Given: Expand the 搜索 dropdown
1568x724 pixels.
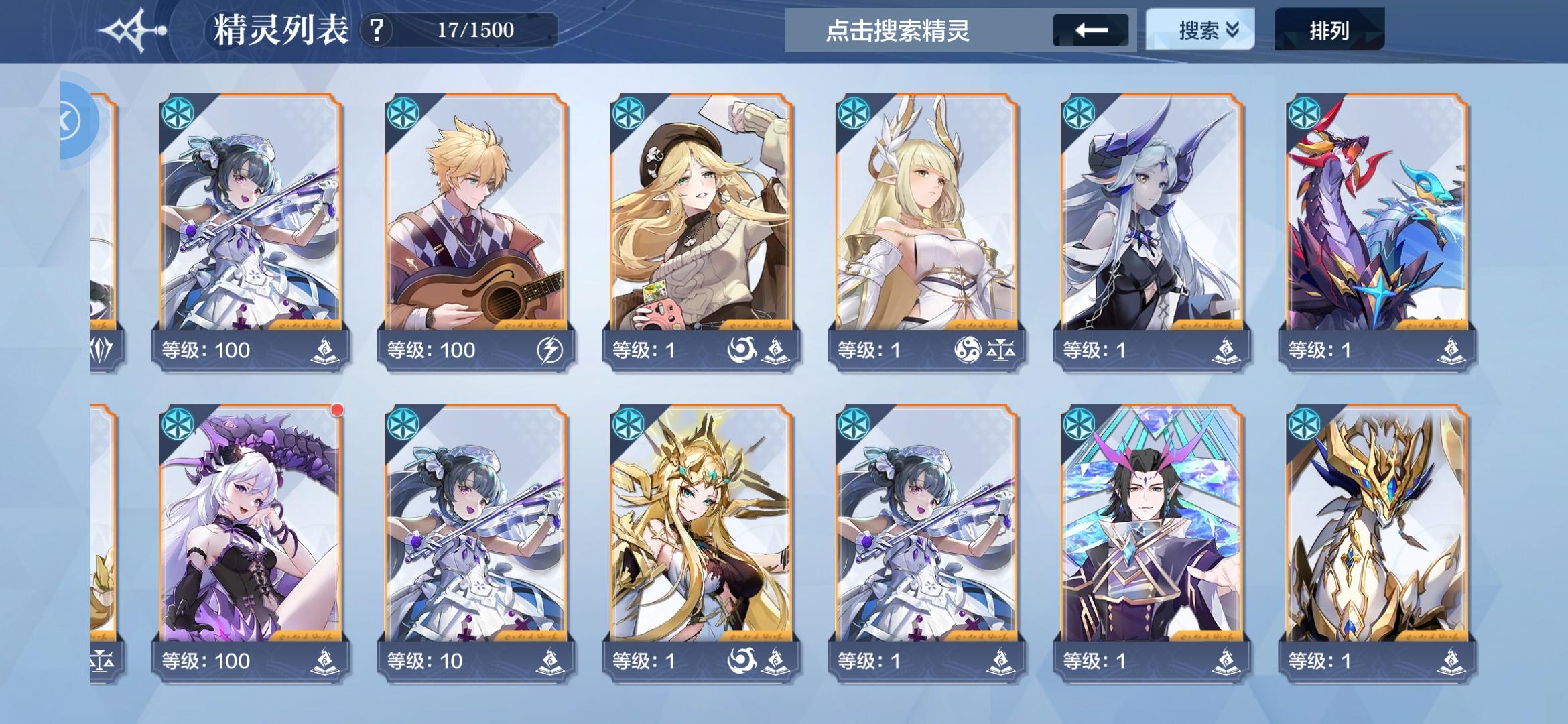Looking at the screenshot, I should pos(1200,30).
